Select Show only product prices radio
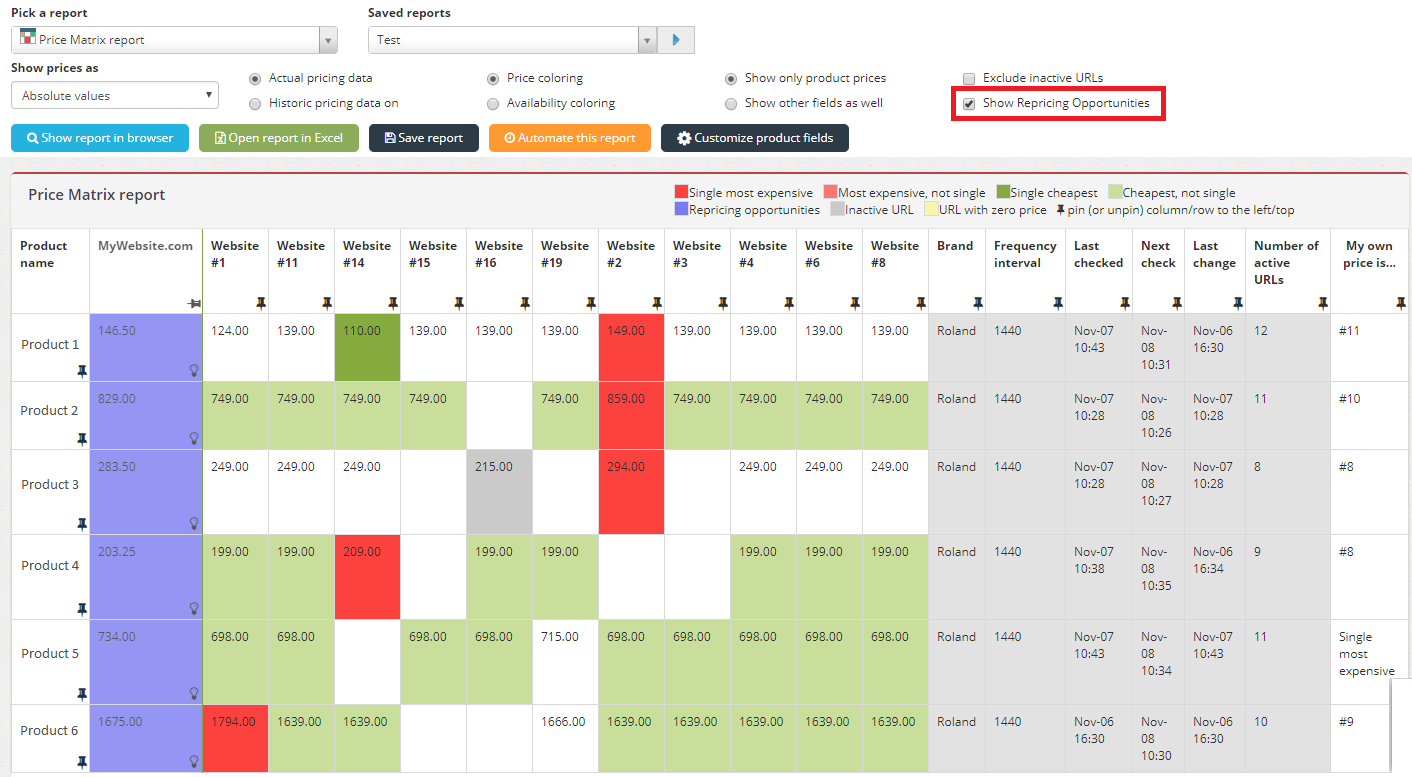Screen dimensions: 1412x777 732,78
